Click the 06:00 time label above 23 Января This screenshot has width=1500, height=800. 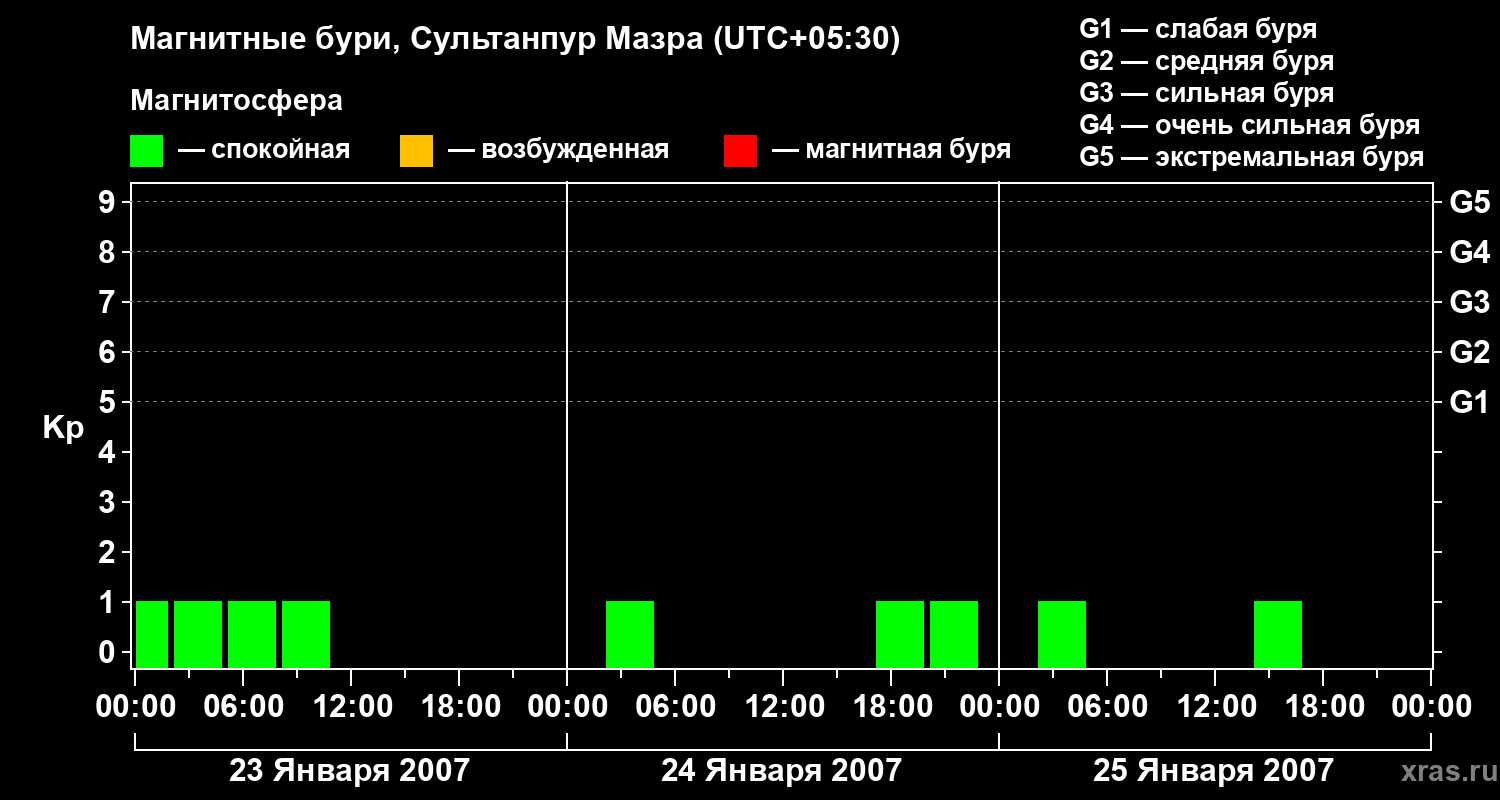click(242, 707)
